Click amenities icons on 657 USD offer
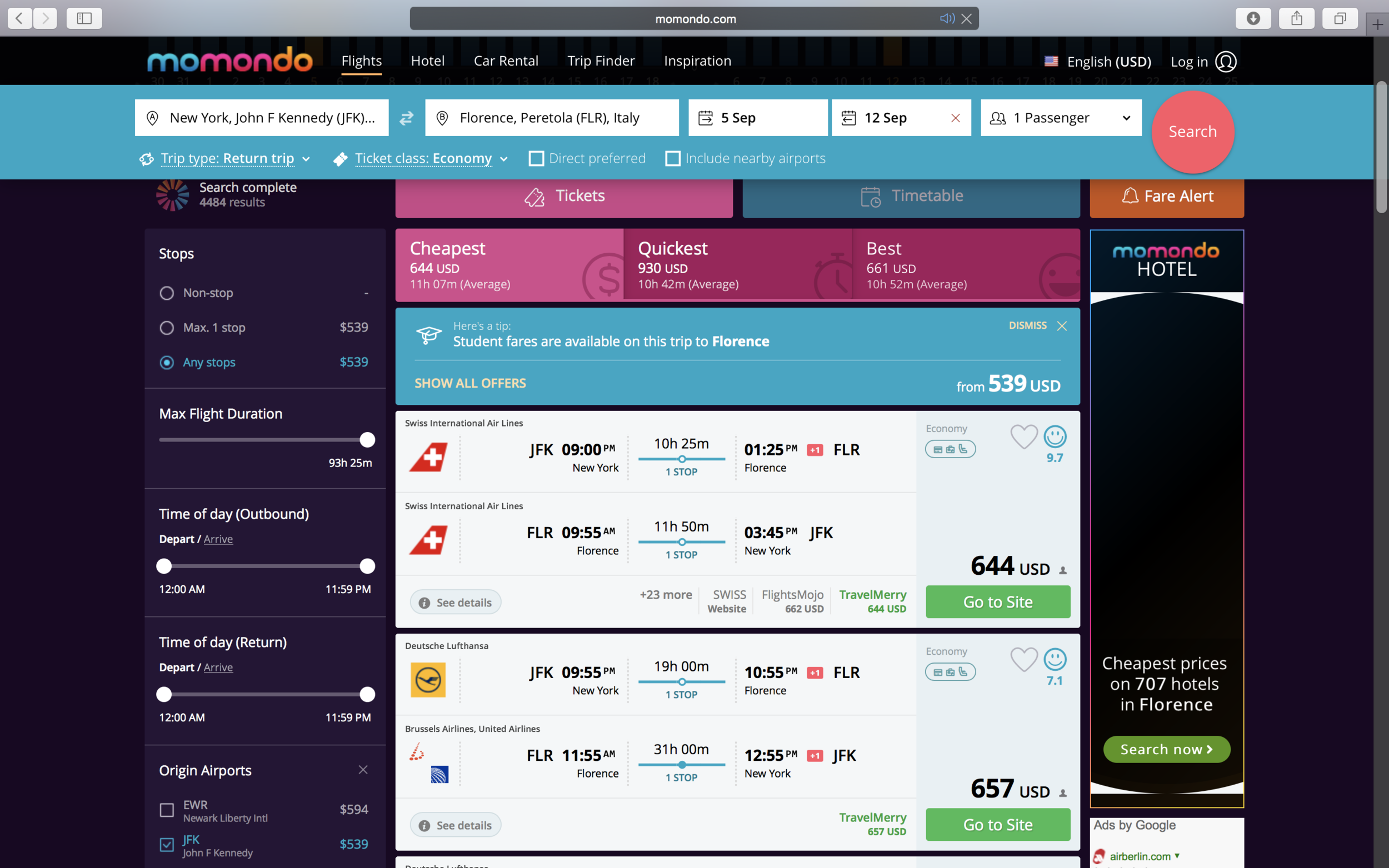Viewport: 1389px width, 868px height. (950, 672)
